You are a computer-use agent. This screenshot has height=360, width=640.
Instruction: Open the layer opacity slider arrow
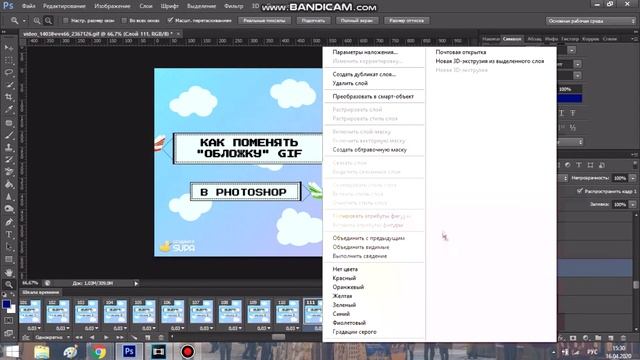click(x=633, y=178)
